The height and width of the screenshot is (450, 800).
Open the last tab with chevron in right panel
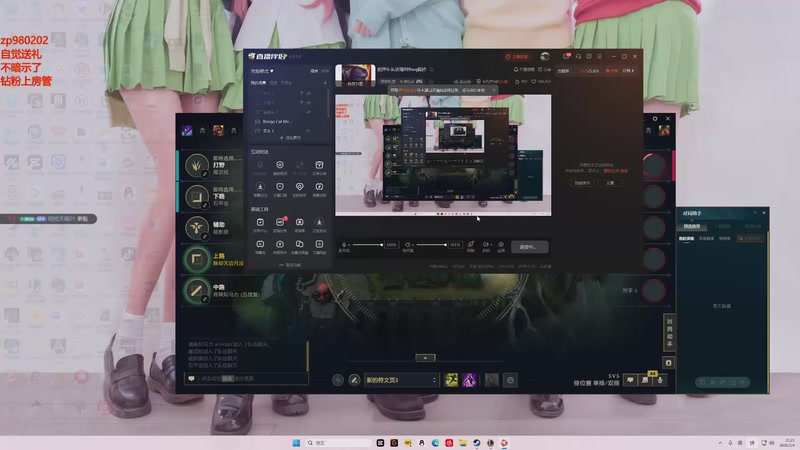[628, 71]
